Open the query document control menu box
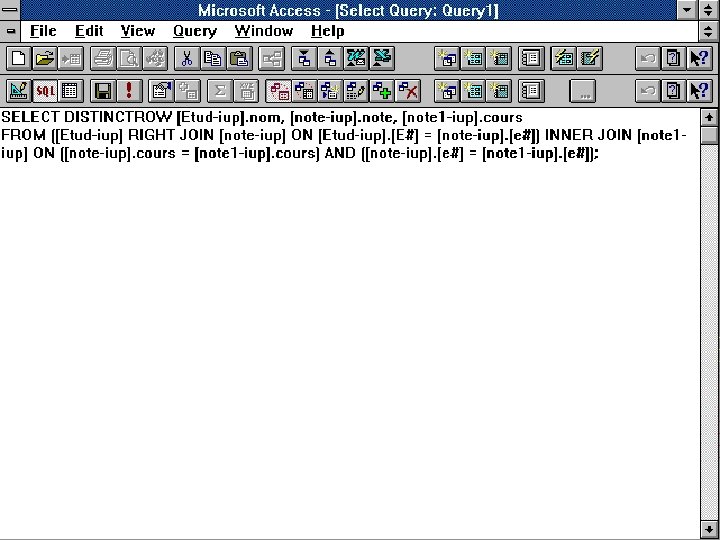Viewport: 720px width, 540px height. (10, 31)
